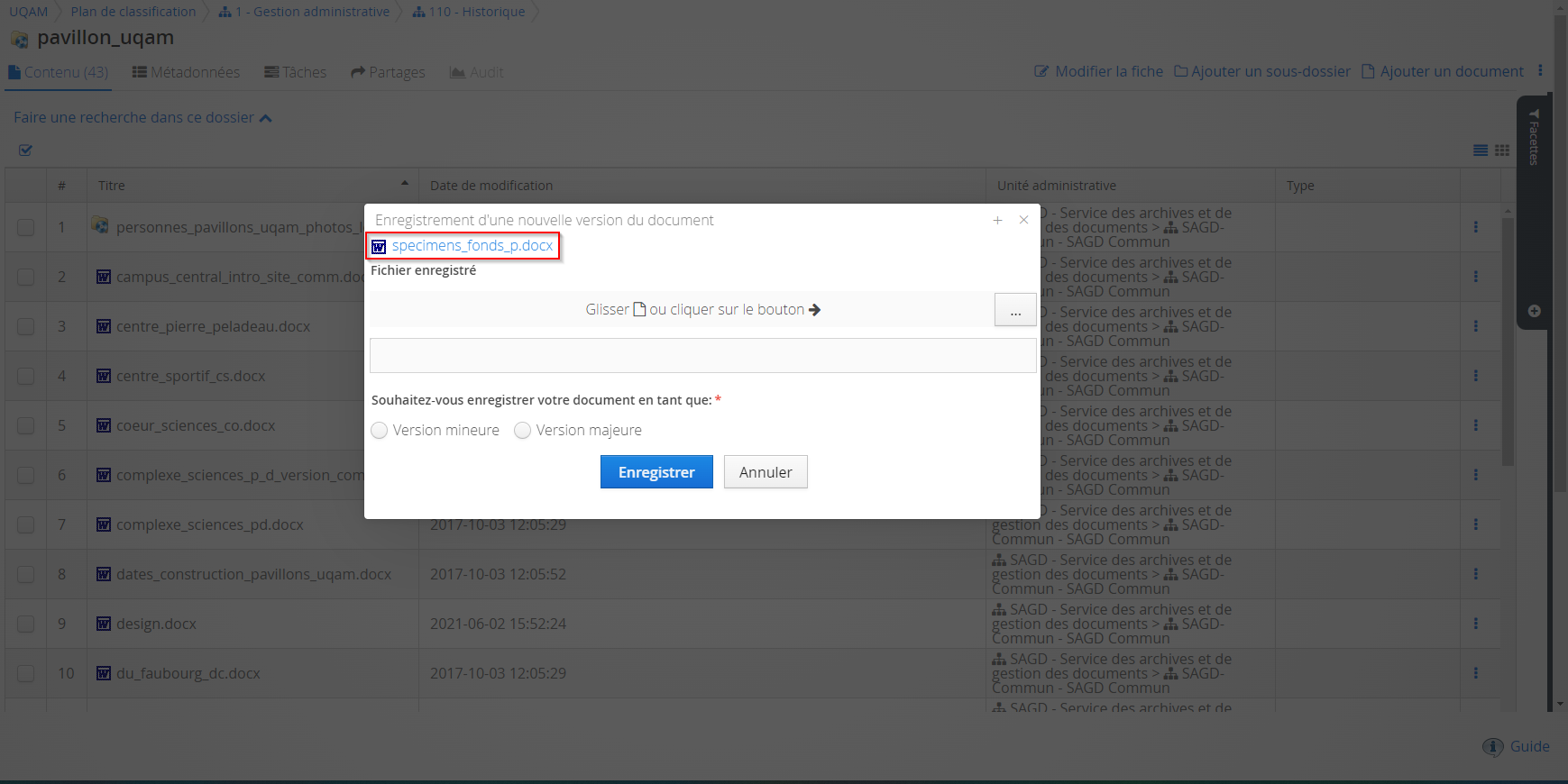Click the folder more-options vertical dots
Screen dimensions: 1568x784
(x=1540, y=70)
